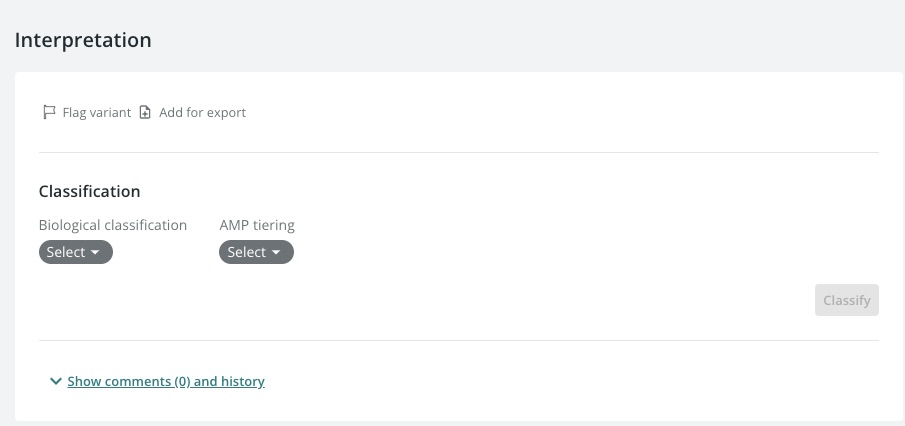This screenshot has height=426, width=905.
Task: Click the Classify button
Action: point(847,300)
